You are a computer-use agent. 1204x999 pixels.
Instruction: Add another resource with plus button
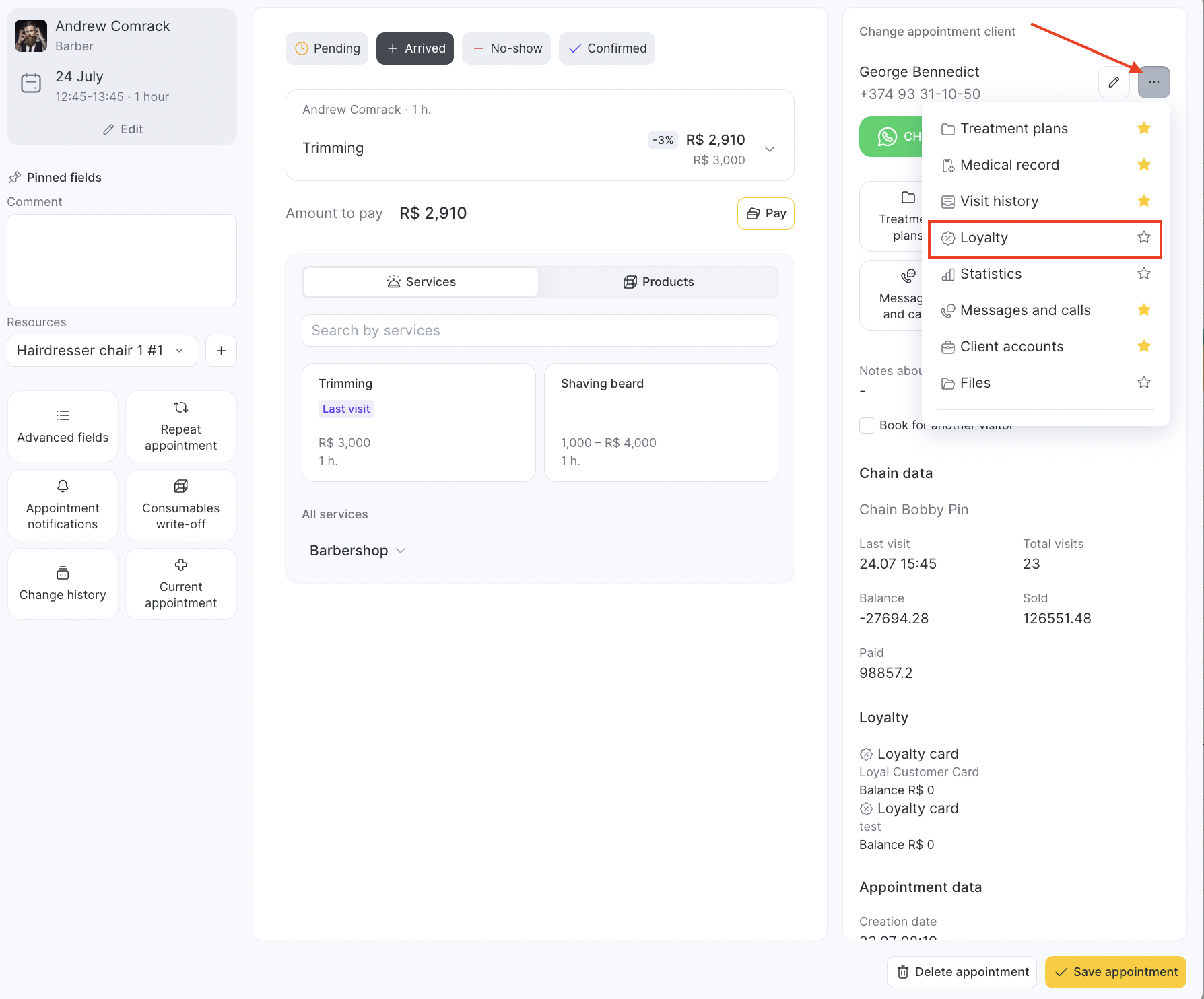pos(221,351)
